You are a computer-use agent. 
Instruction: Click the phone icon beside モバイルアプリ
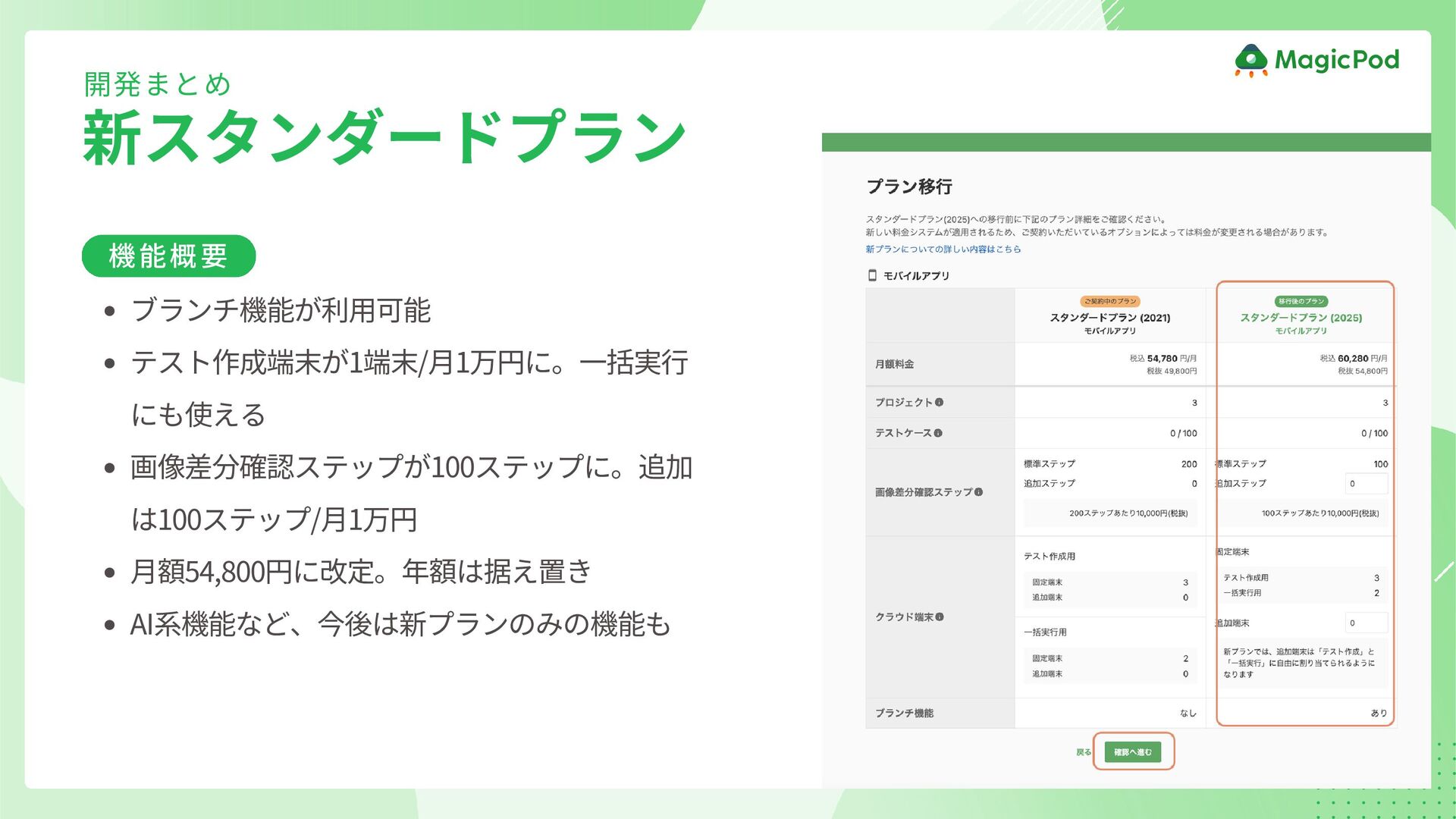[x=872, y=275]
